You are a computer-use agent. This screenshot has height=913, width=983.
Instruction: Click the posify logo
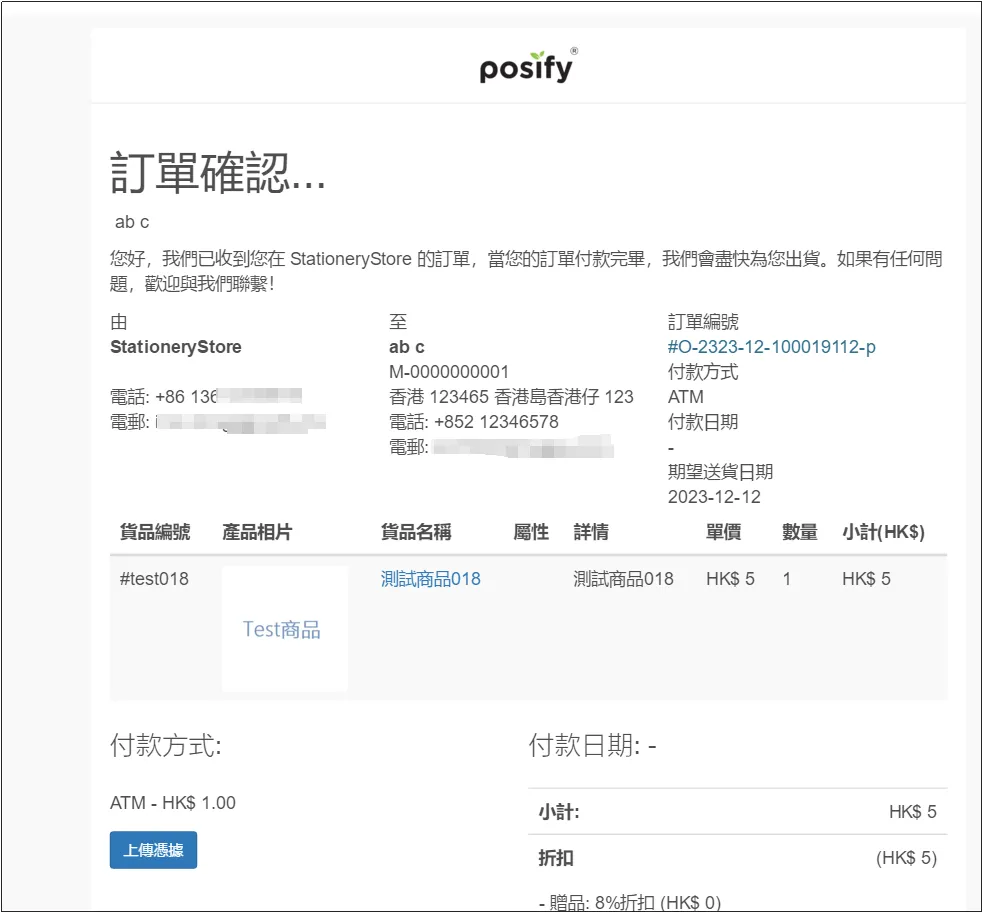[x=528, y=66]
